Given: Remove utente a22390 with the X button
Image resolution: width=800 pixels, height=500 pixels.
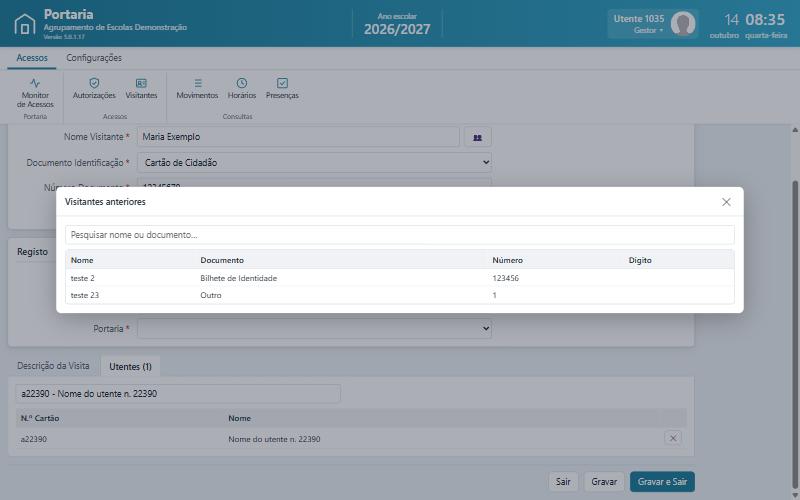Looking at the screenshot, I should [x=673, y=438].
